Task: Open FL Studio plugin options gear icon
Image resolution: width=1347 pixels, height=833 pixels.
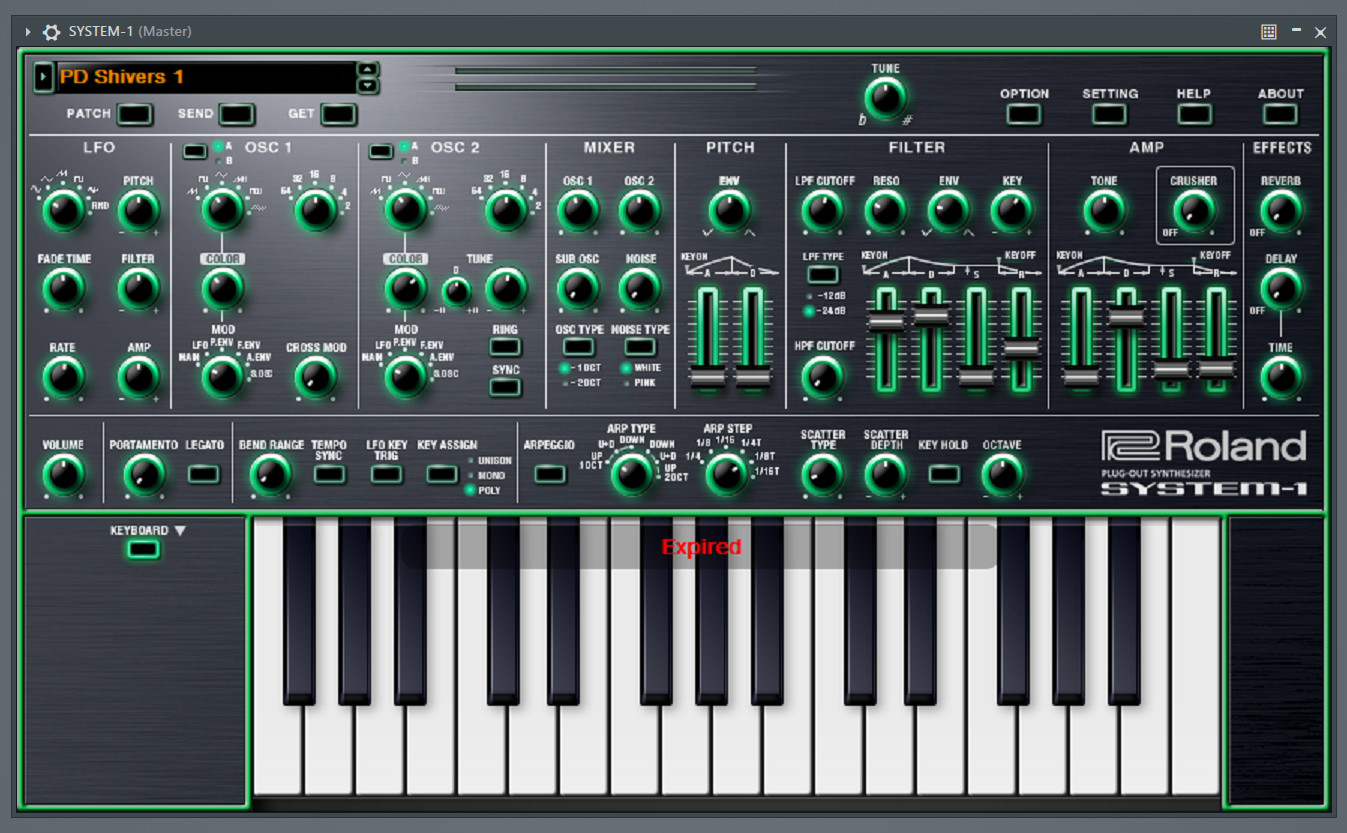Action: tap(51, 32)
